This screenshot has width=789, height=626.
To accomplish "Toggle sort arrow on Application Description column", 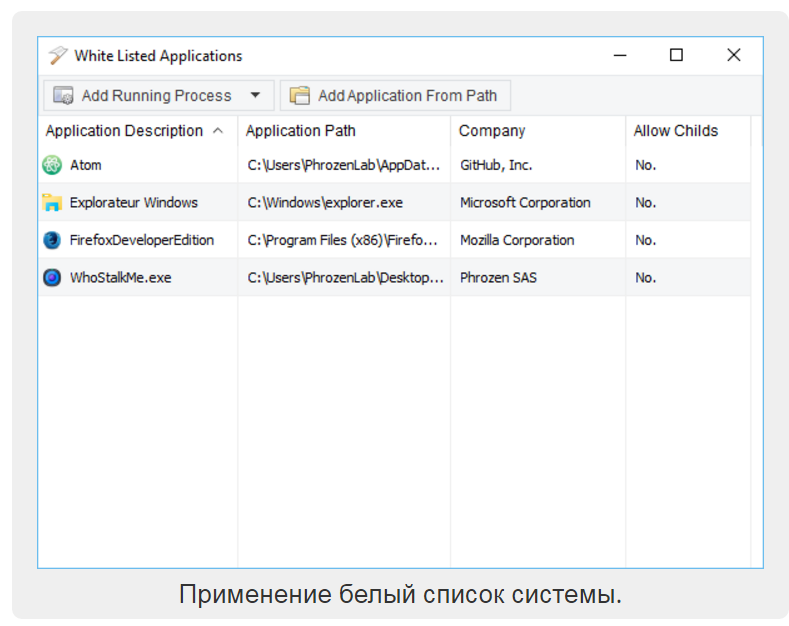I will 218,131.
